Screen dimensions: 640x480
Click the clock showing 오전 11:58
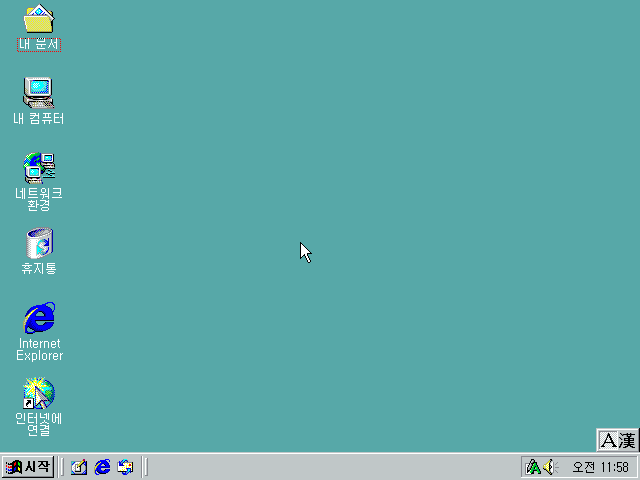pos(600,467)
